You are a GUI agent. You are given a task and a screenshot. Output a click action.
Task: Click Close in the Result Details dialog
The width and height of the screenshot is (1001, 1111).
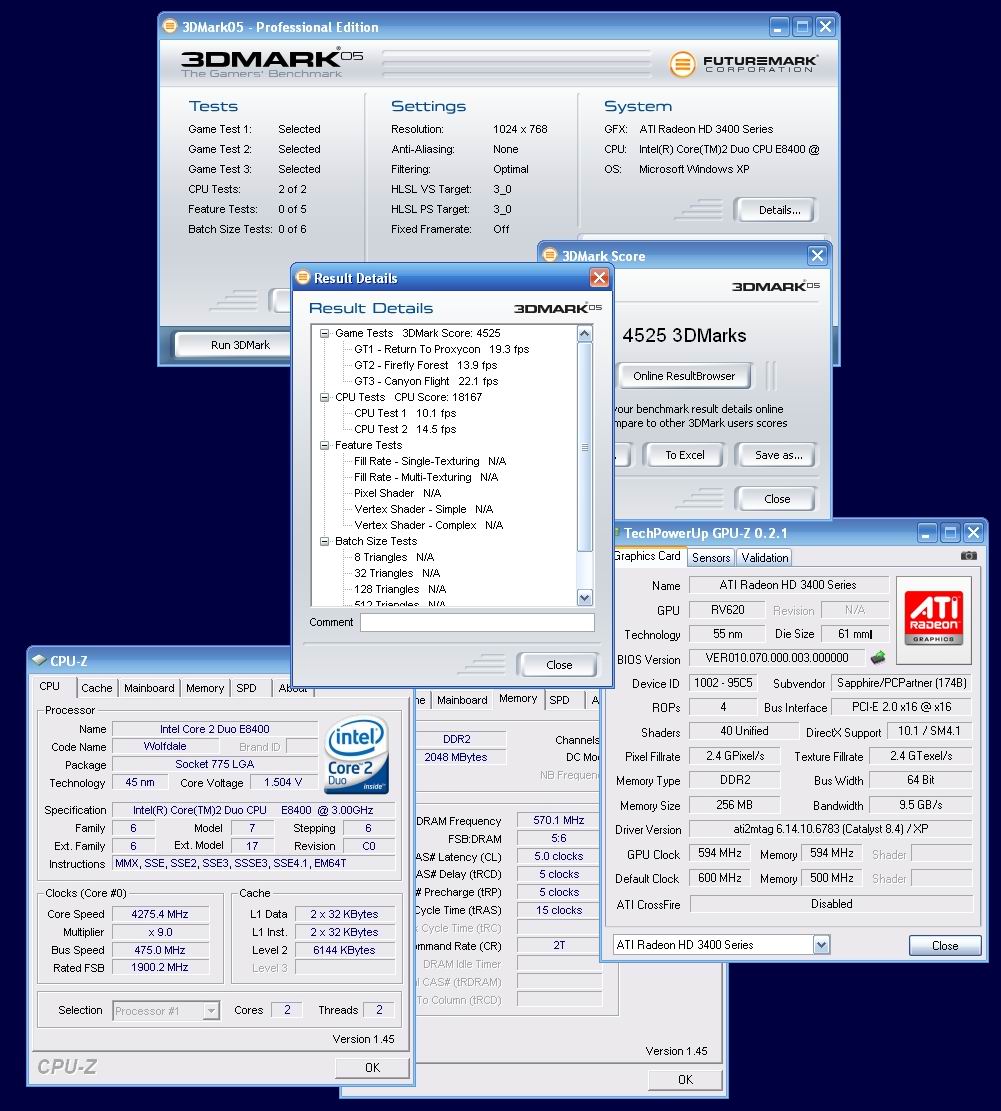558,665
